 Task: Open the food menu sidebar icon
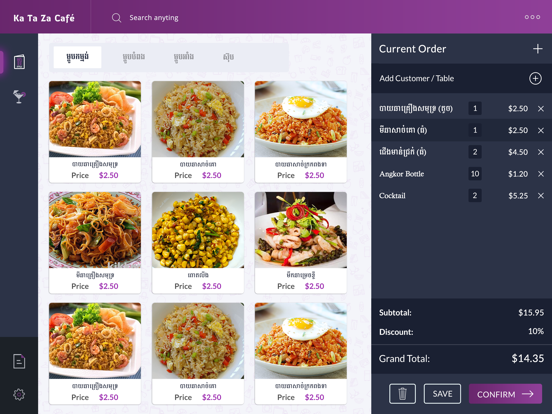pyautogui.click(x=19, y=62)
